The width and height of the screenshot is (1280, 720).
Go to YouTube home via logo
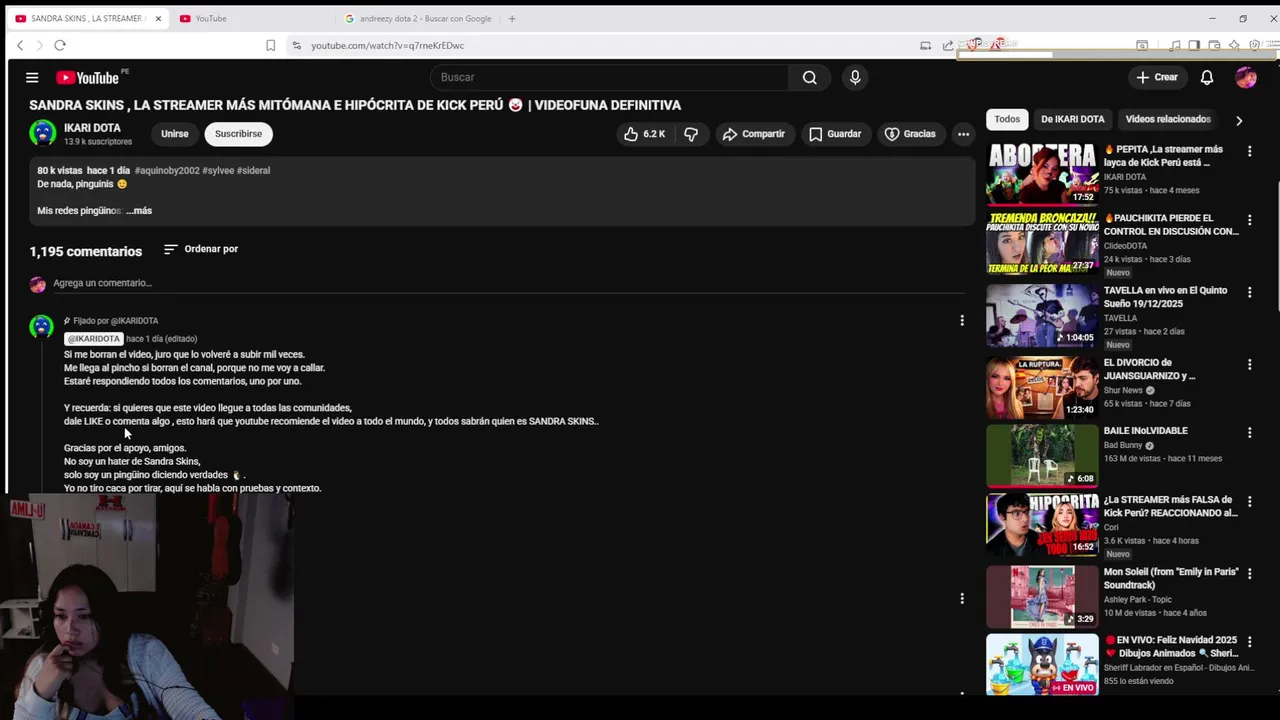[87, 77]
